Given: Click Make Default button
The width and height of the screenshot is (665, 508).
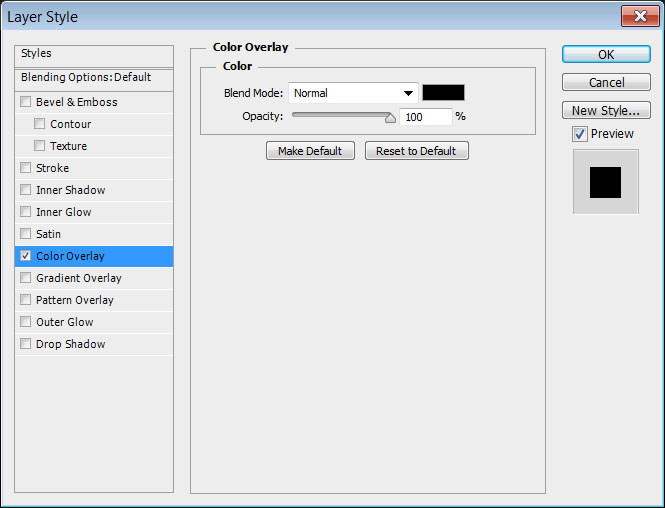Looking at the screenshot, I should (x=310, y=151).
